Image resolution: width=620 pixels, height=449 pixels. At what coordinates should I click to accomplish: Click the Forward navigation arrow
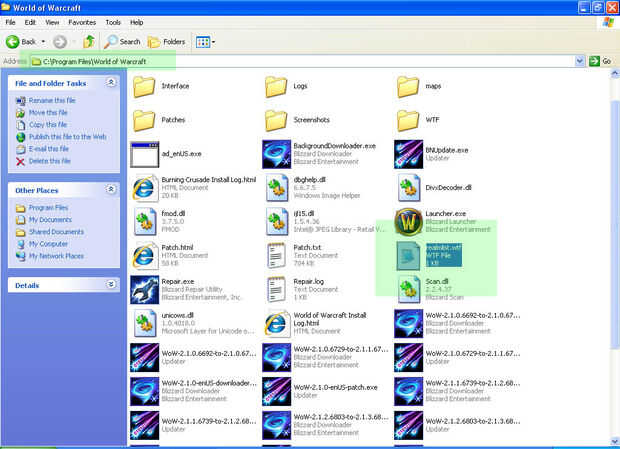point(60,42)
